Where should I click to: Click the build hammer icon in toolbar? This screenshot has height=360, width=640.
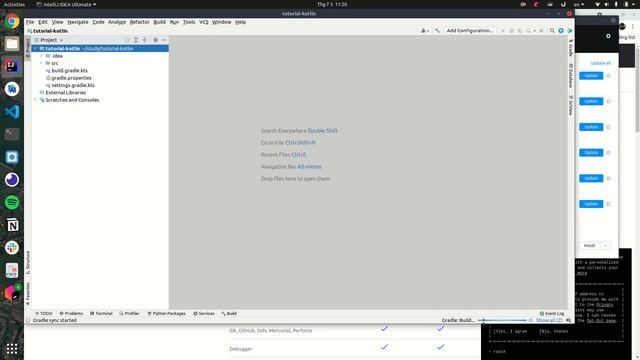(x=437, y=31)
